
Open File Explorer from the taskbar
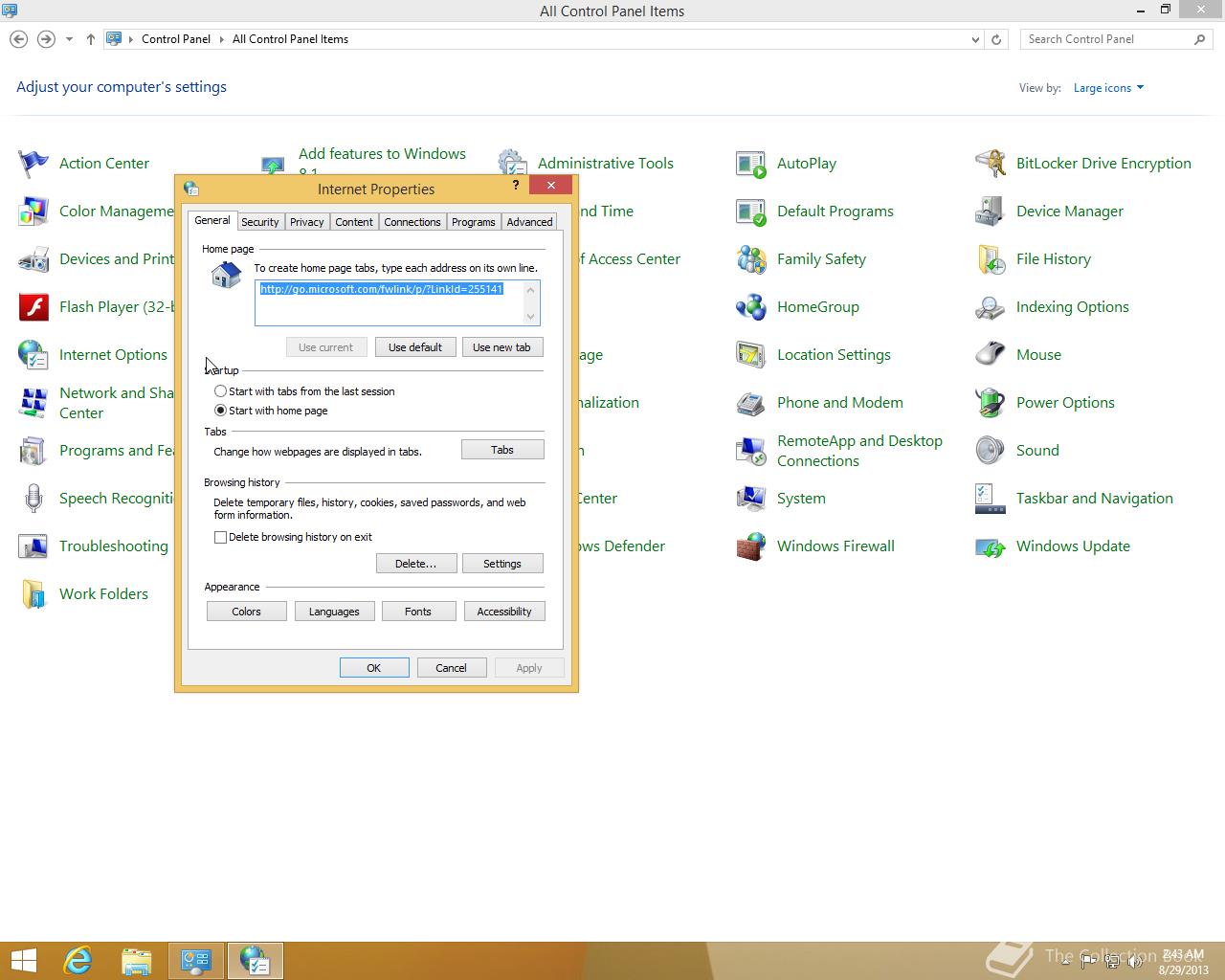coord(137,961)
